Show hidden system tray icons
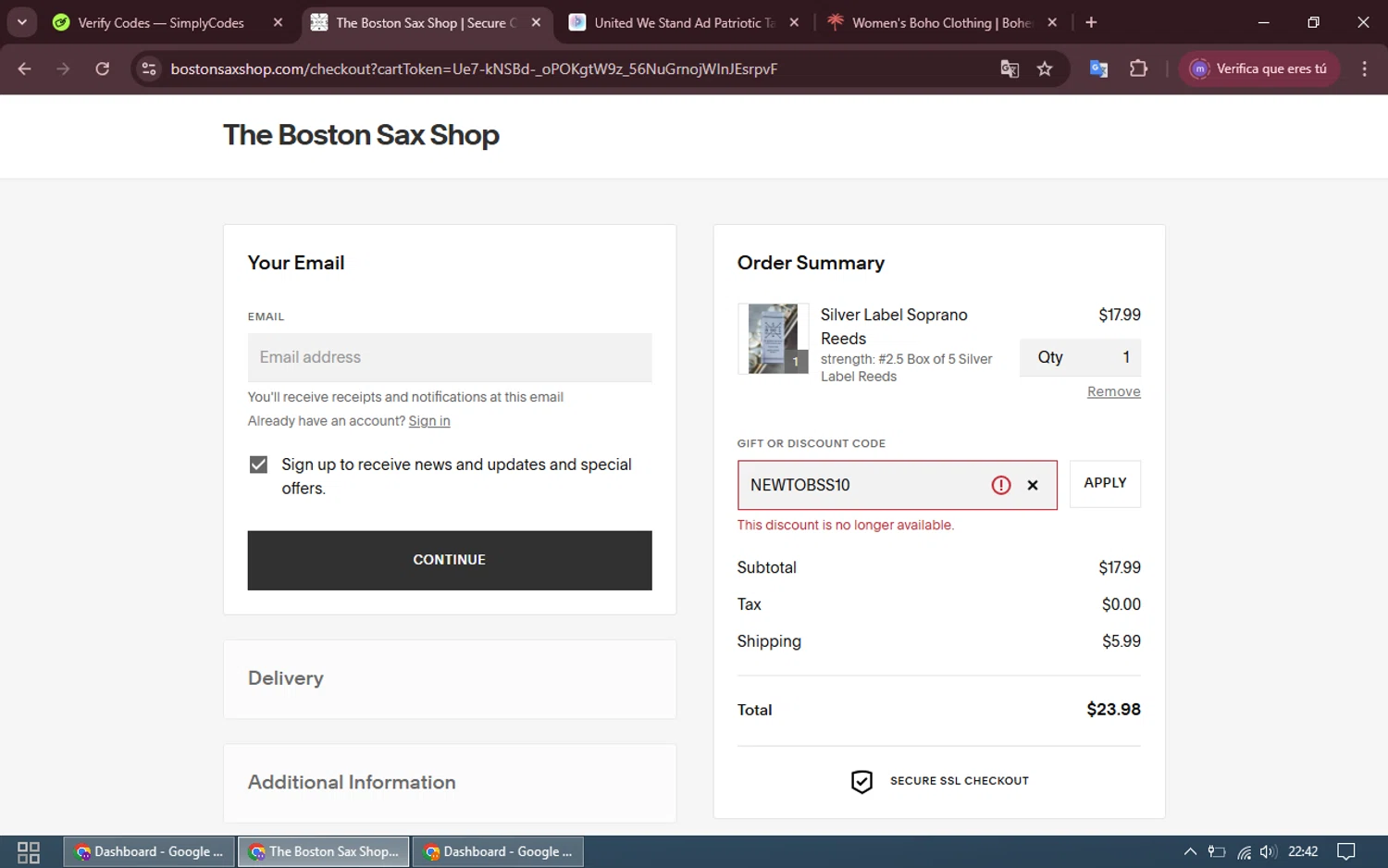The height and width of the screenshot is (868, 1388). (1190, 851)
